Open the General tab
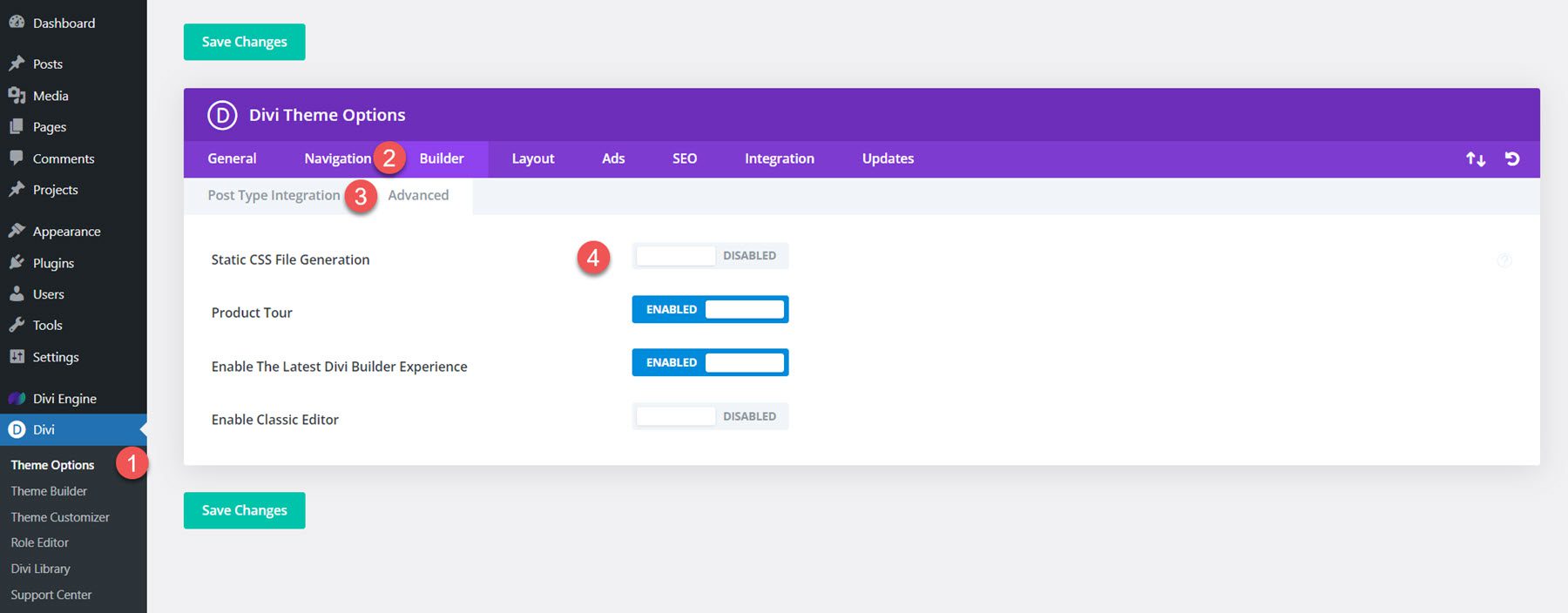This screenshot has width=1568, height=613. [232, 158]
